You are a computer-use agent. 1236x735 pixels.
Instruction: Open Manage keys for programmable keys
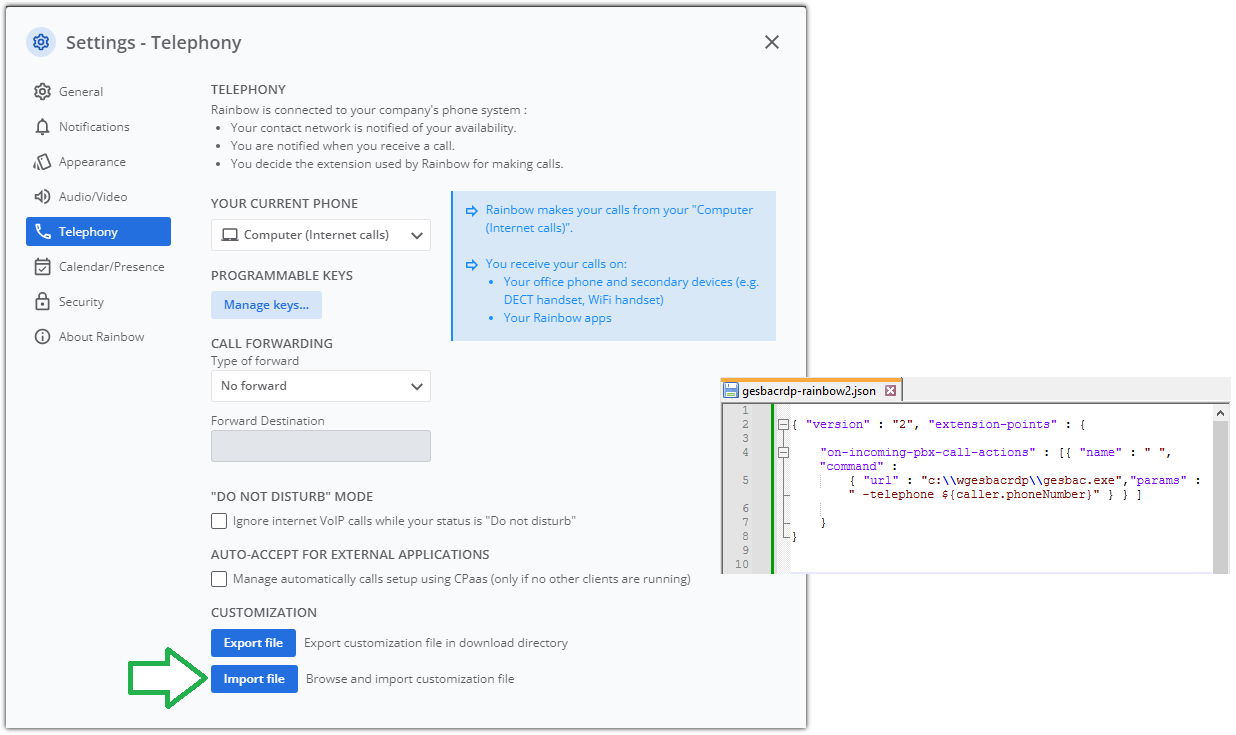point(266,305)
